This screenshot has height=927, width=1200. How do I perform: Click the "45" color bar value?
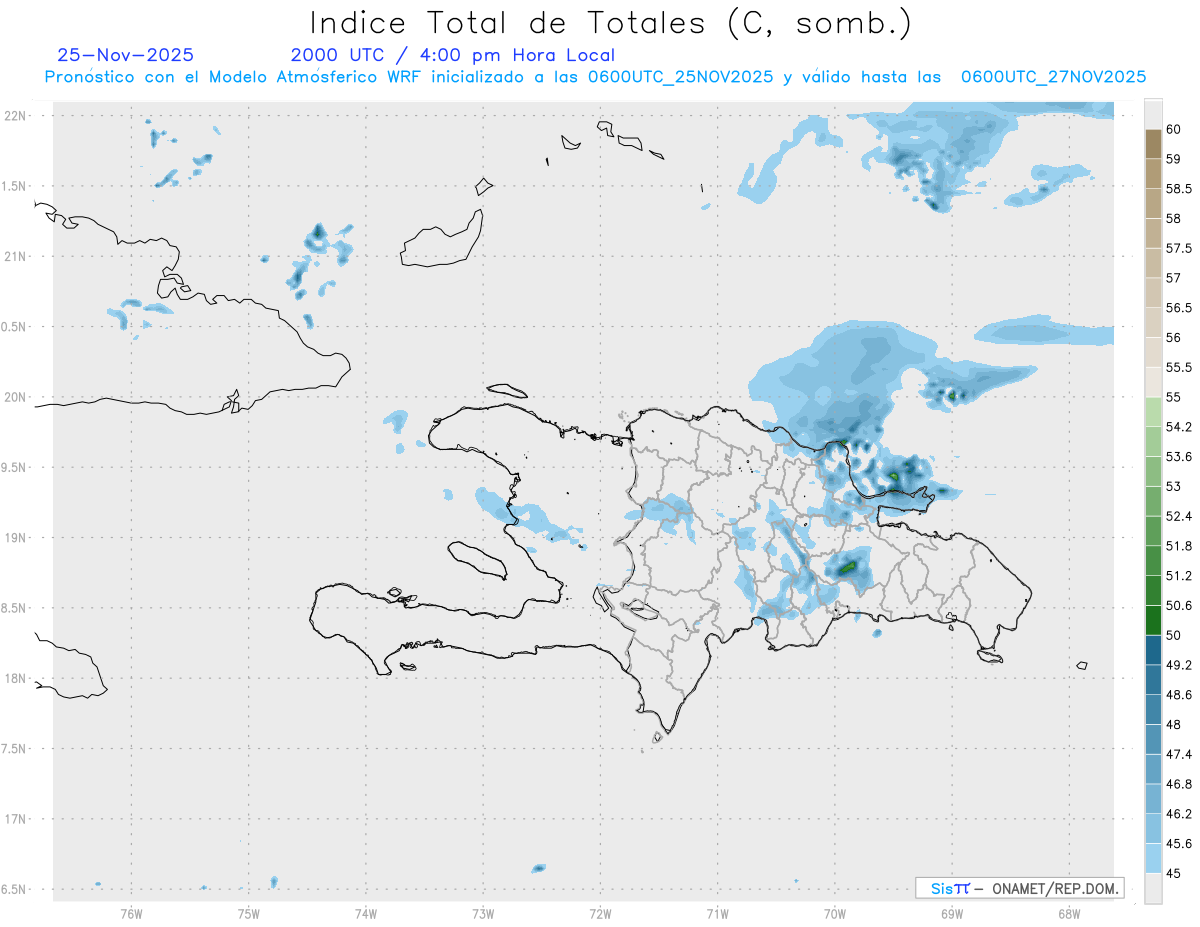coord(1174,873)
